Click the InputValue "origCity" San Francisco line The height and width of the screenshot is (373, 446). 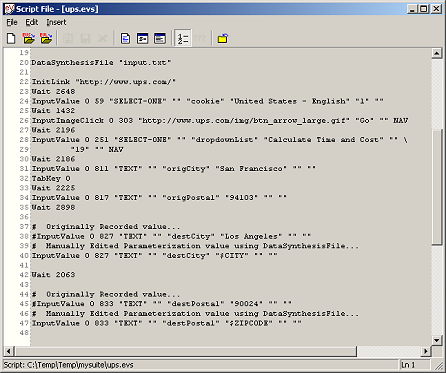(x=173, y=169)
